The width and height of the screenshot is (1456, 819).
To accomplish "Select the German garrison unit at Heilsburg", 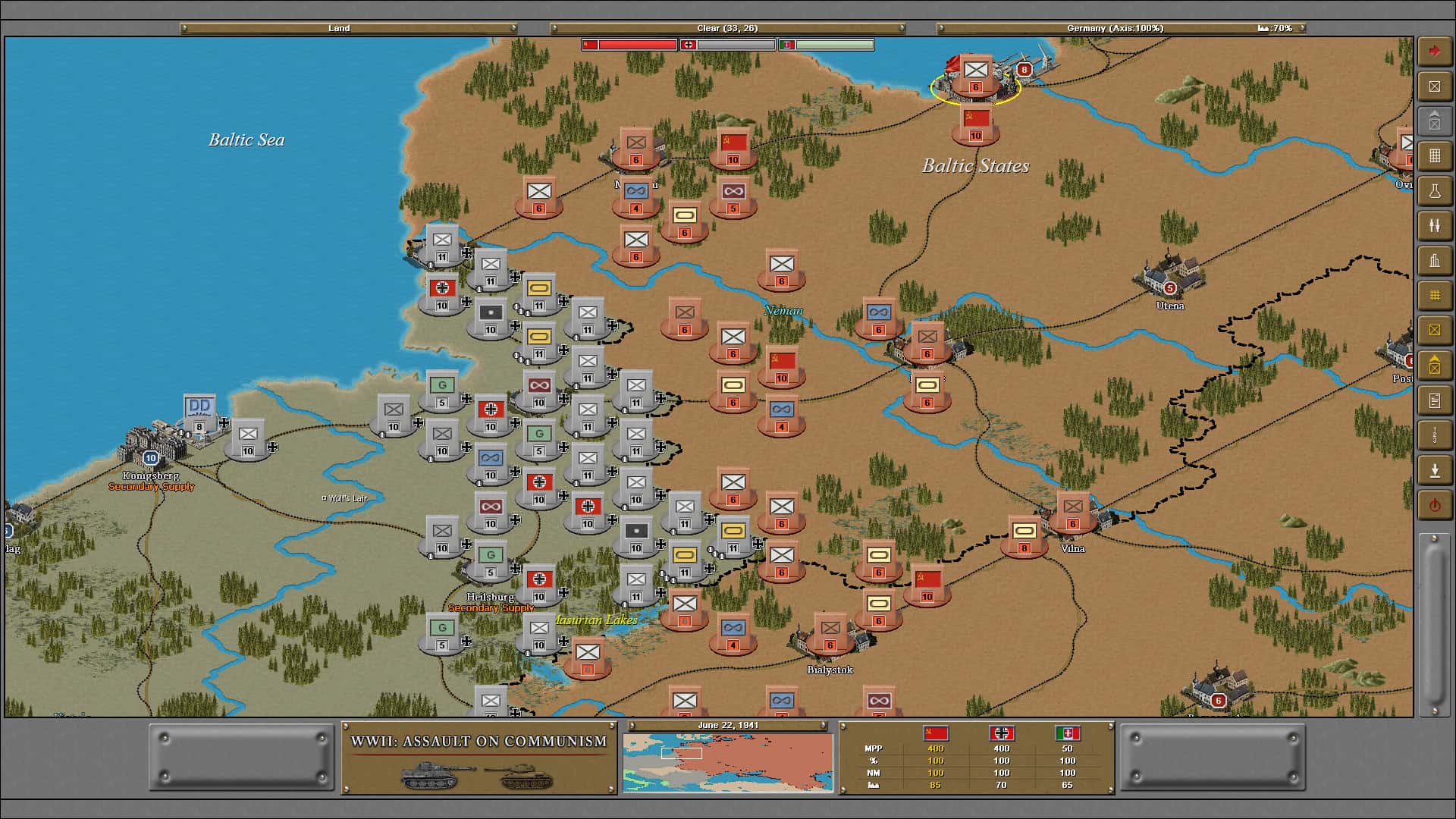I will (x=491, y=561).
